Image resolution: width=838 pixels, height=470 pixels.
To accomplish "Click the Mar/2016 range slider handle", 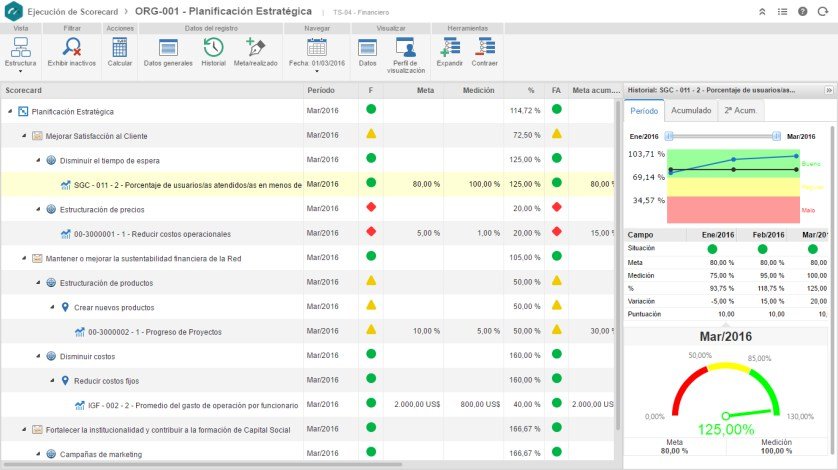I will pos(776,136).
